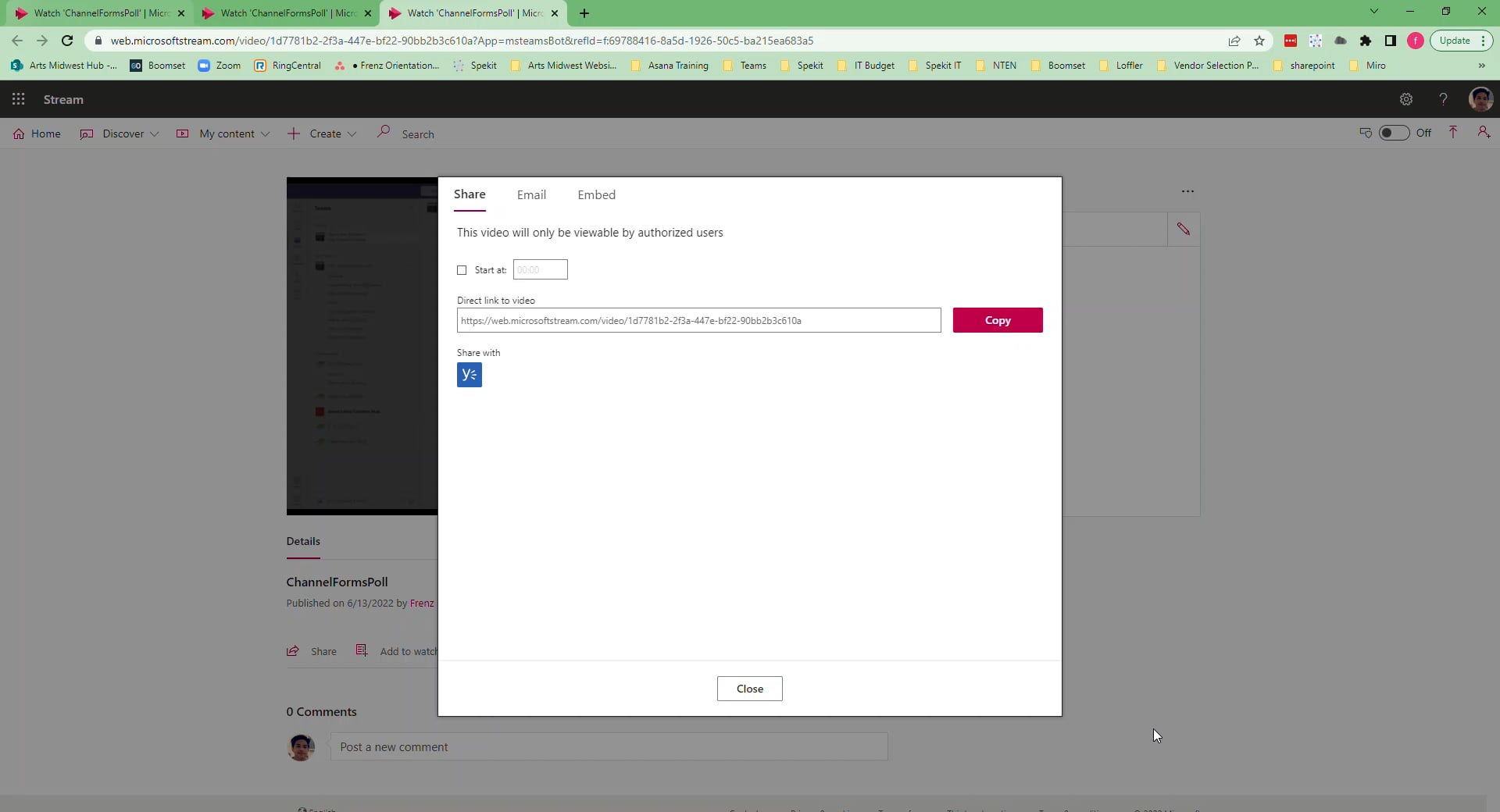
Task: Click the direct link URL field
Action: 699,320
